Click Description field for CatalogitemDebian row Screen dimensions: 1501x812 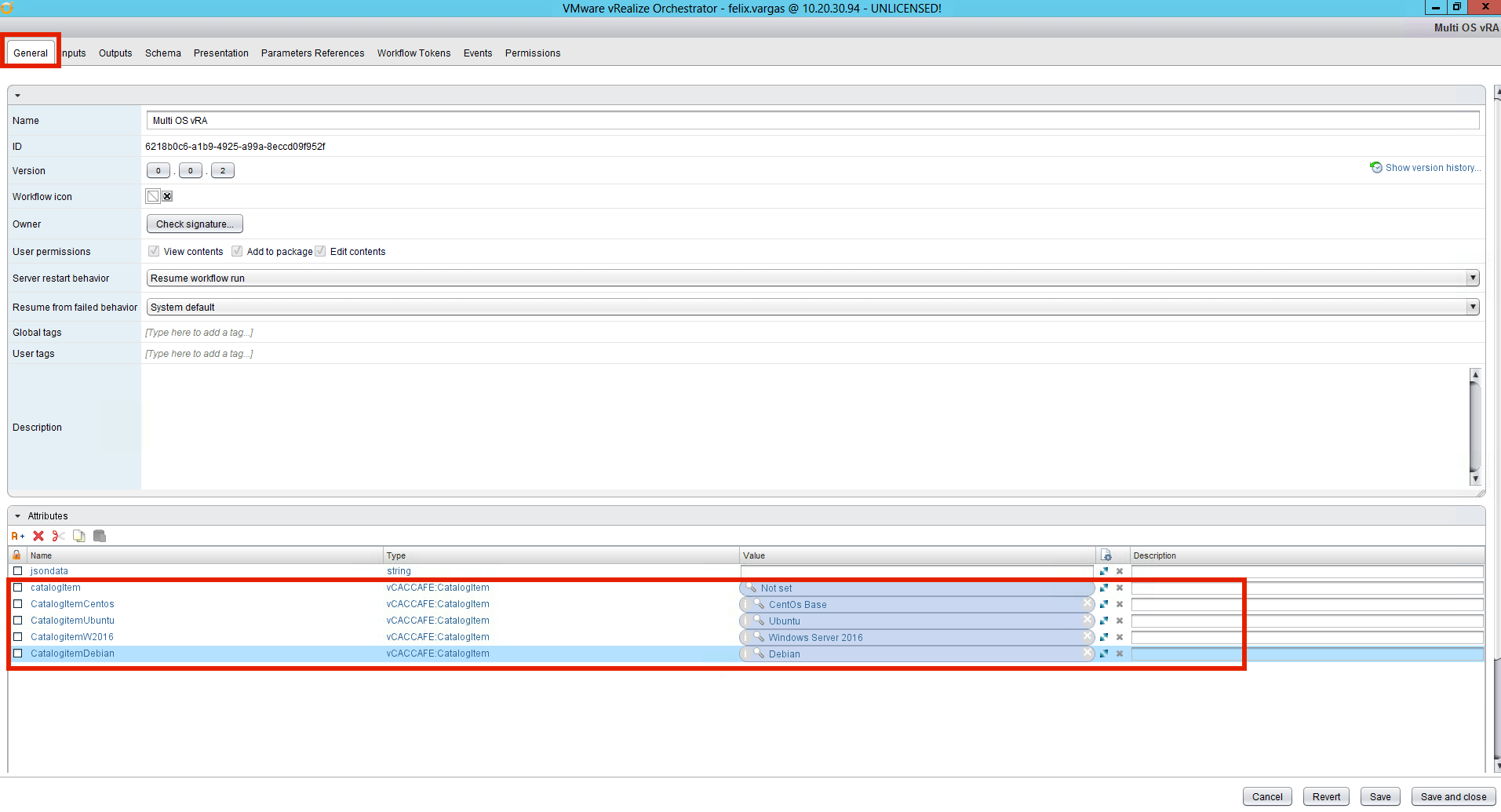[1307, 654]
